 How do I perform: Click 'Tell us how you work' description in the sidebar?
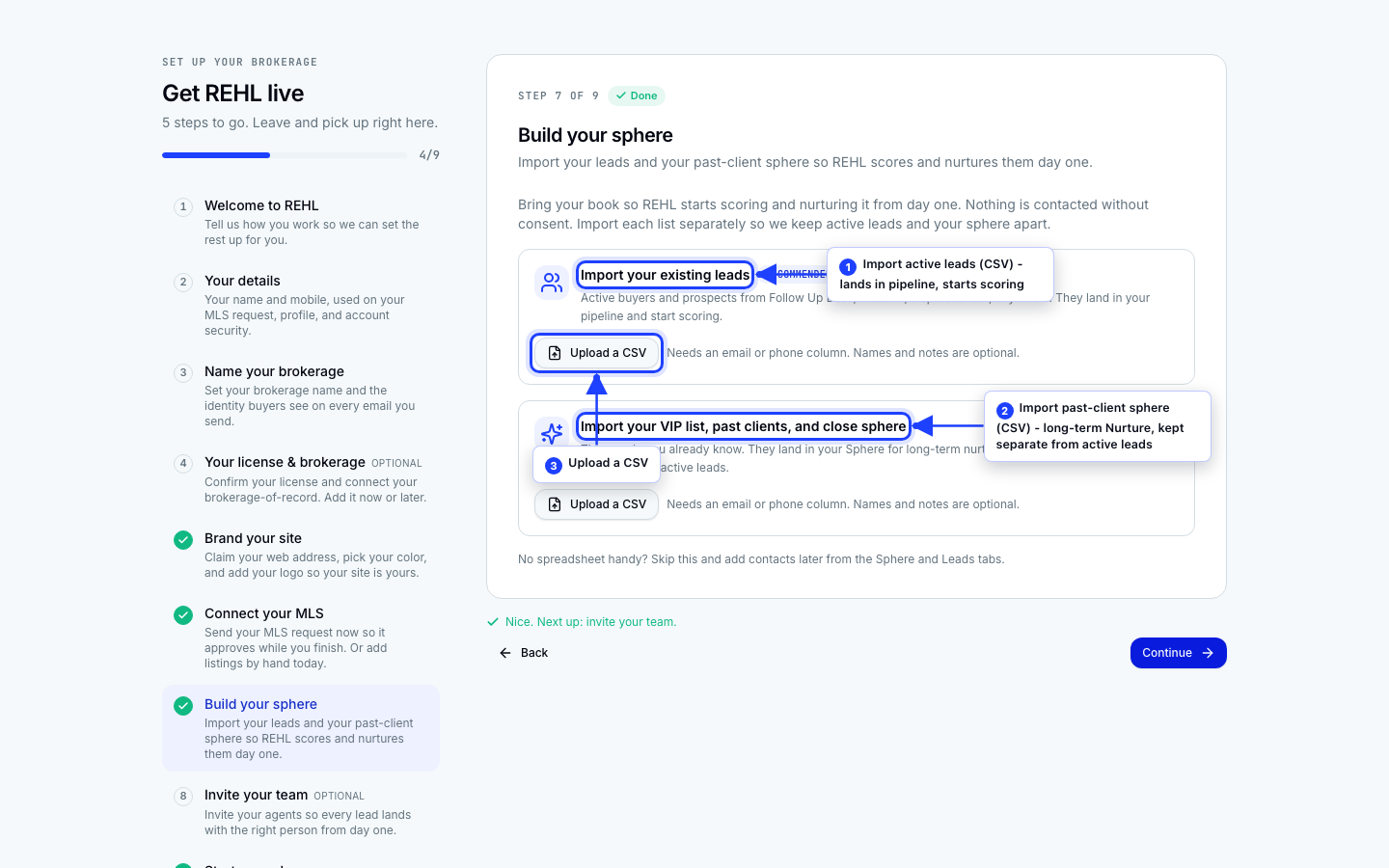pyautogui.click(x=312, y=232)
